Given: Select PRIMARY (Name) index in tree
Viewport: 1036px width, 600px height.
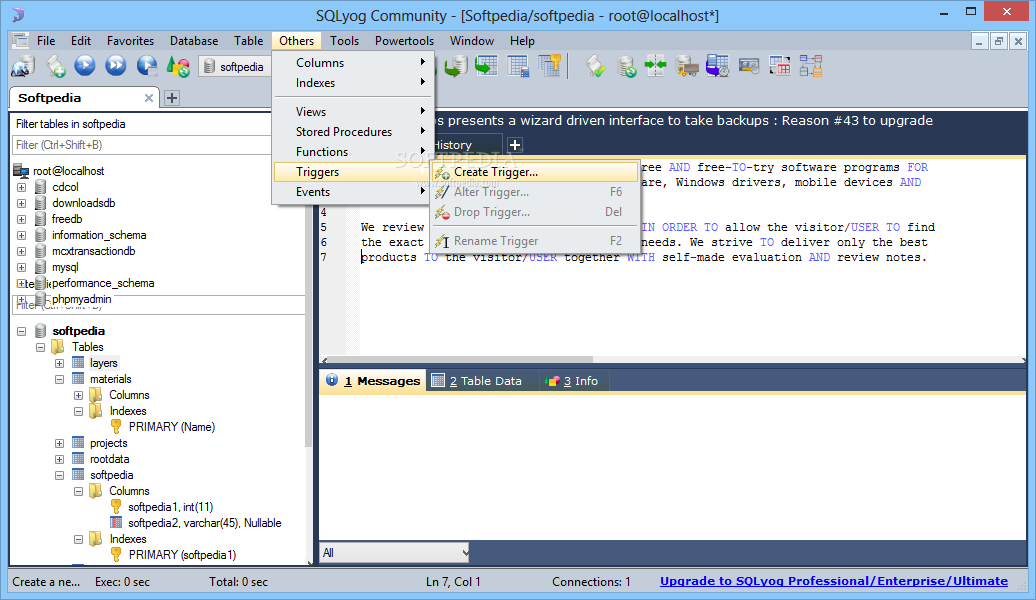Looking at the screenshot, I should [172, 427].
